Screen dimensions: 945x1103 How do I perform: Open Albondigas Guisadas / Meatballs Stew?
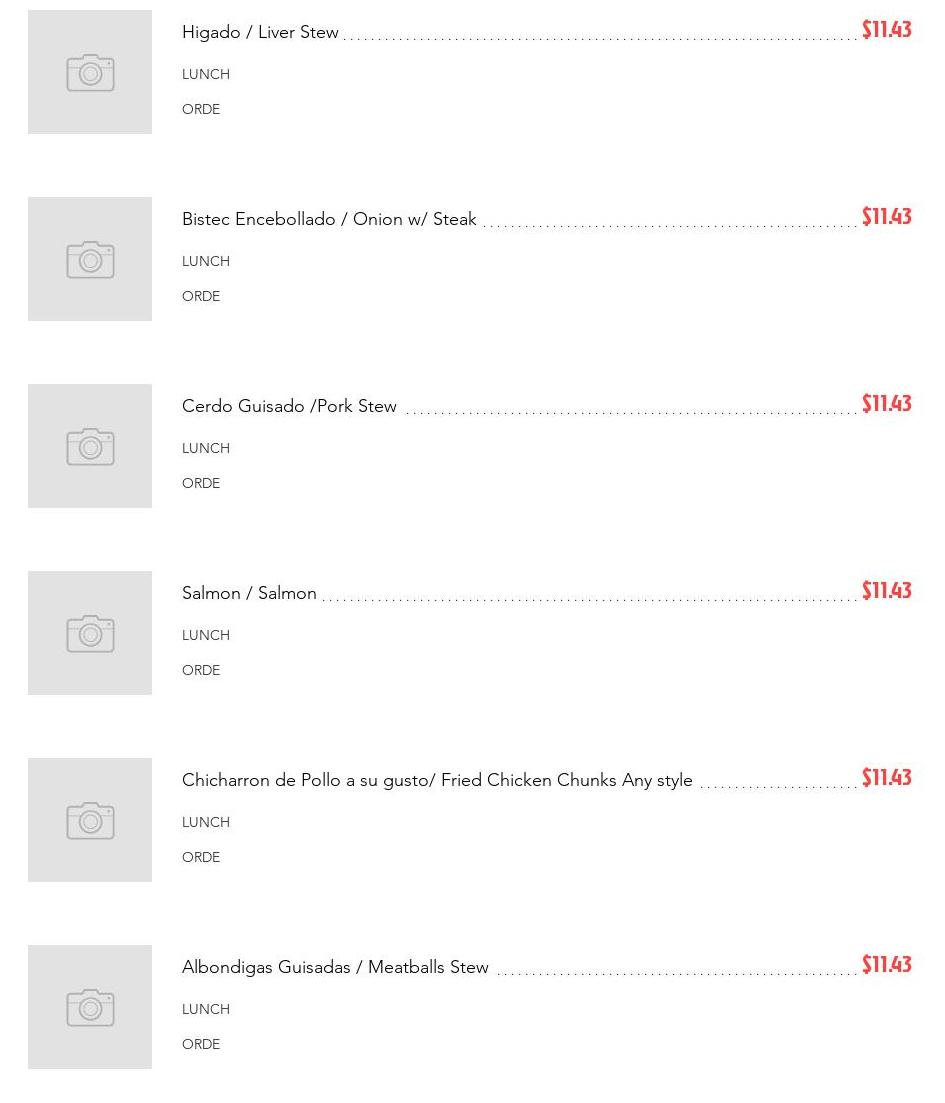(335, 967)
